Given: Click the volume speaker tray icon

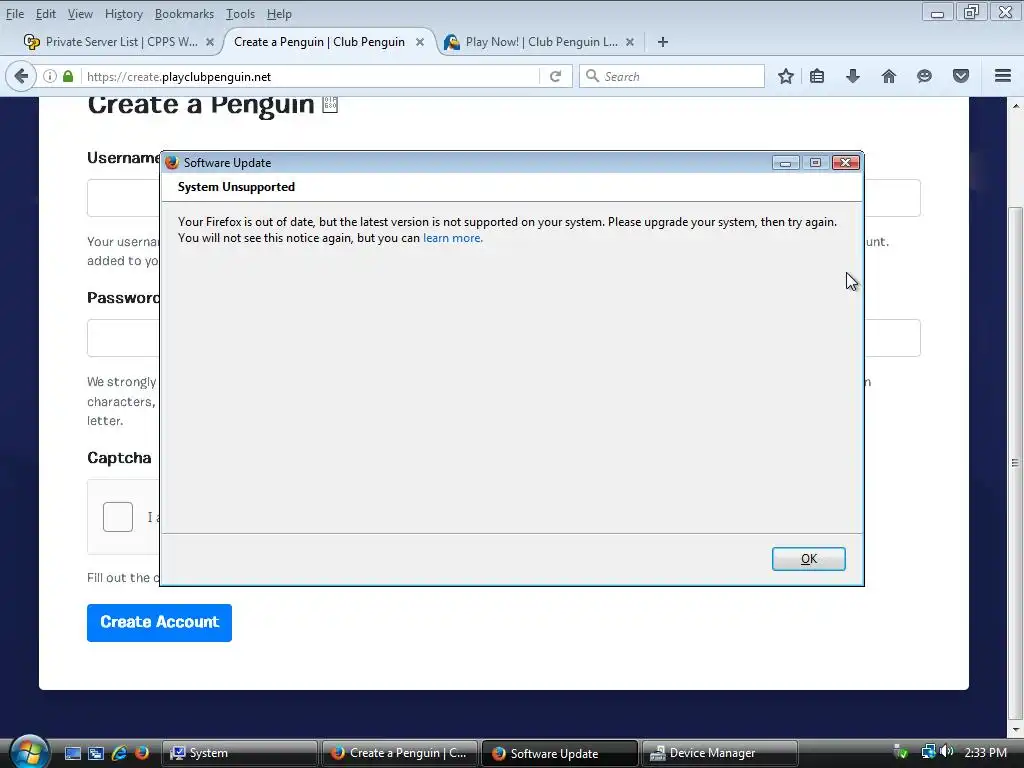Looking at the screenshot, I should click(x=946, y=752).
